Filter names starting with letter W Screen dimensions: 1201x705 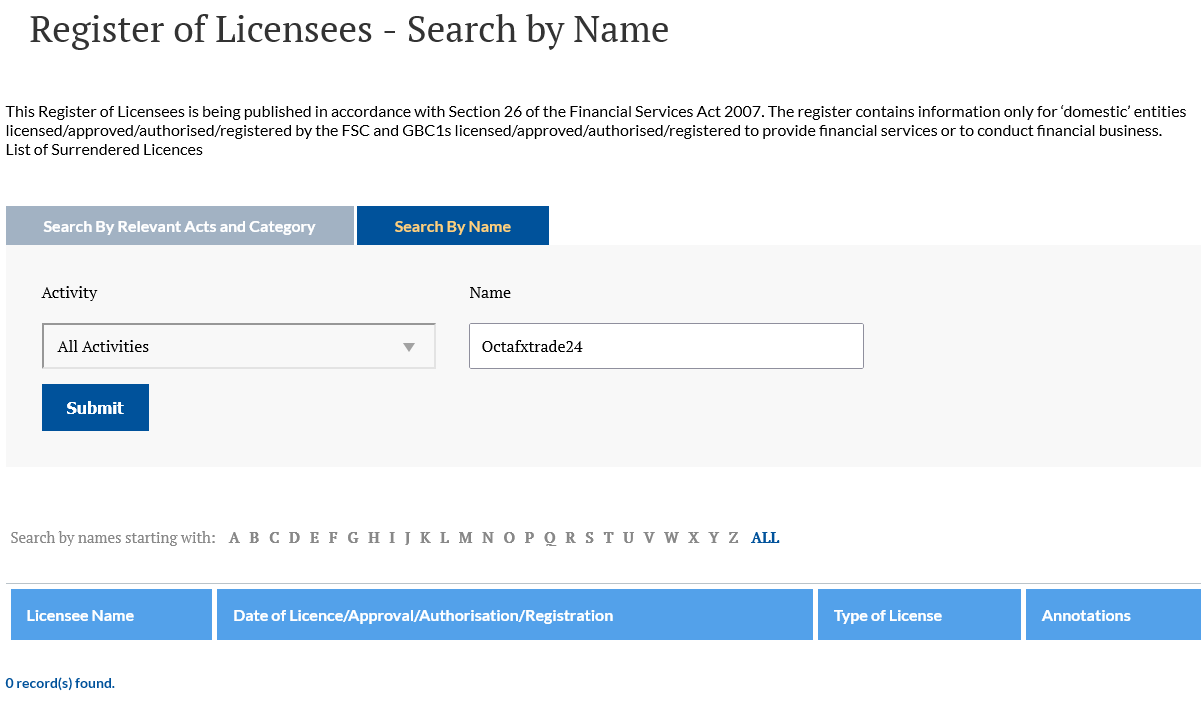pos(671,538)
